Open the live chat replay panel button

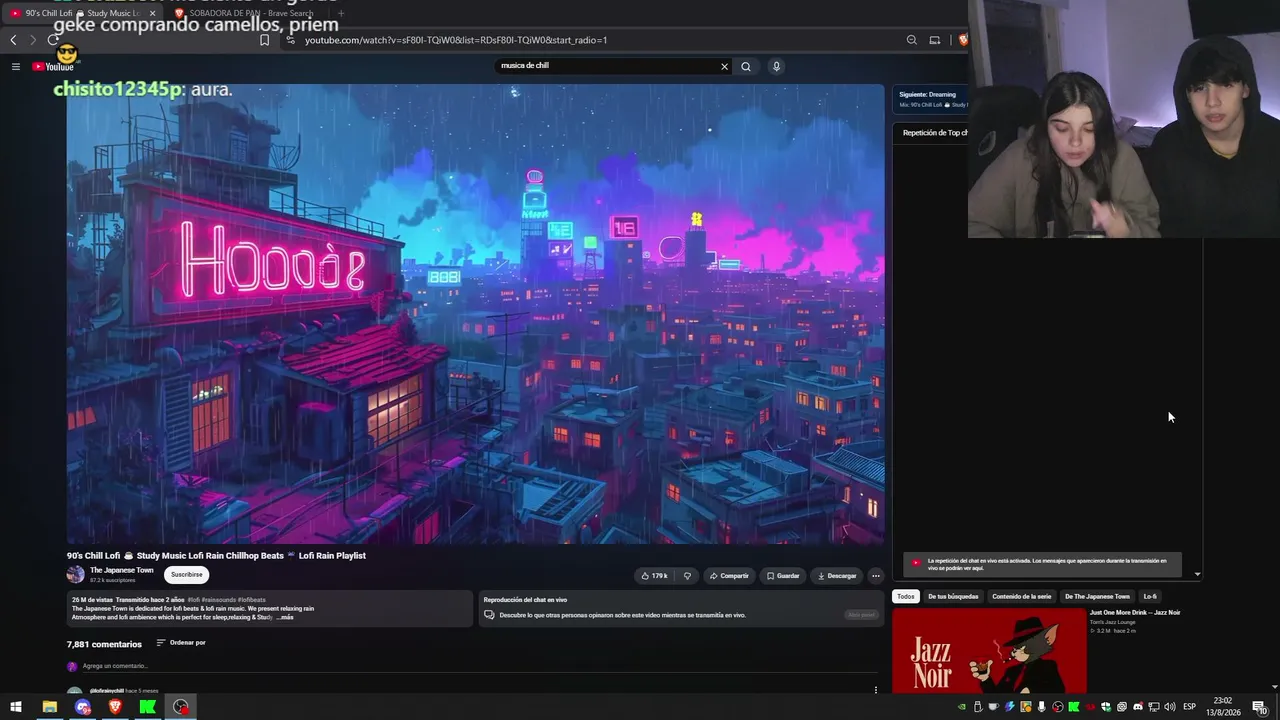tap(862, 615)
